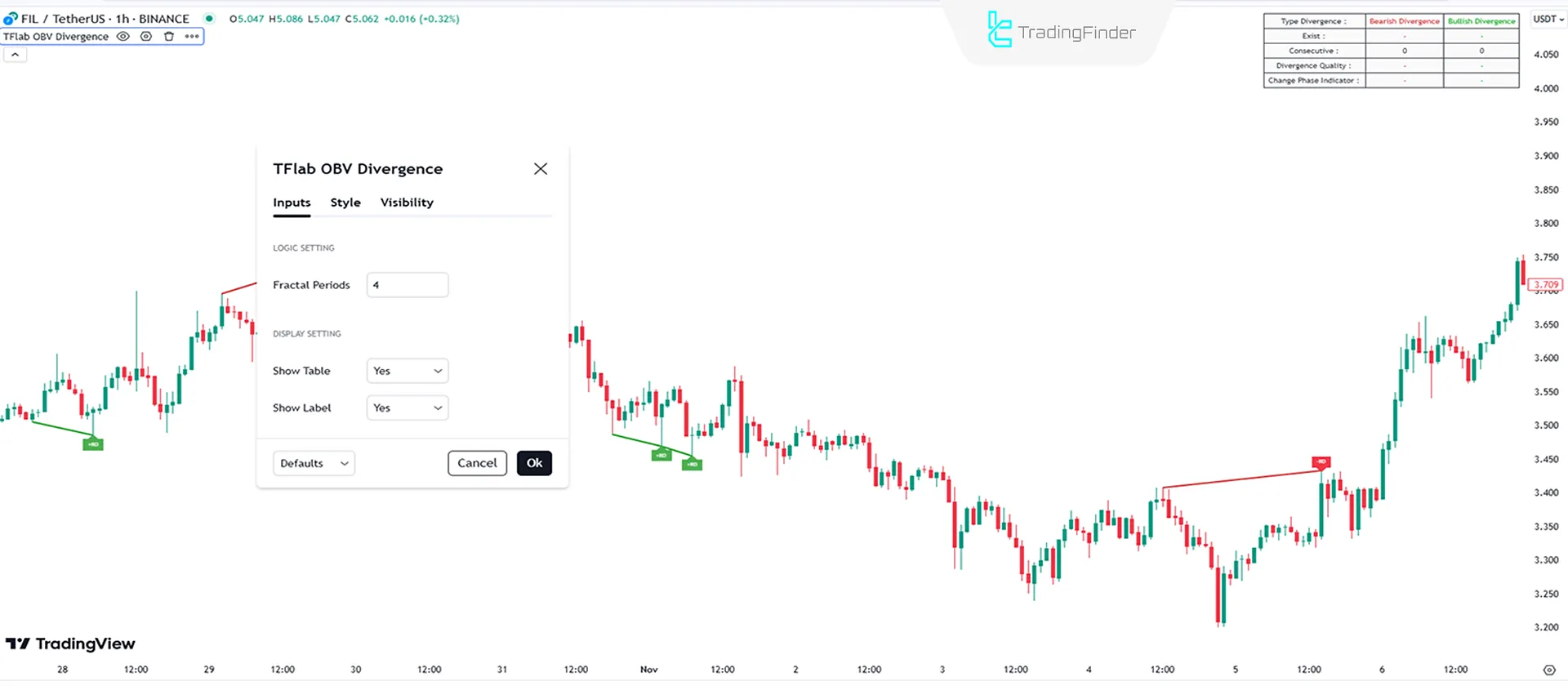Hide the TFlab OBV Divergence indicator

coord(122,36)
